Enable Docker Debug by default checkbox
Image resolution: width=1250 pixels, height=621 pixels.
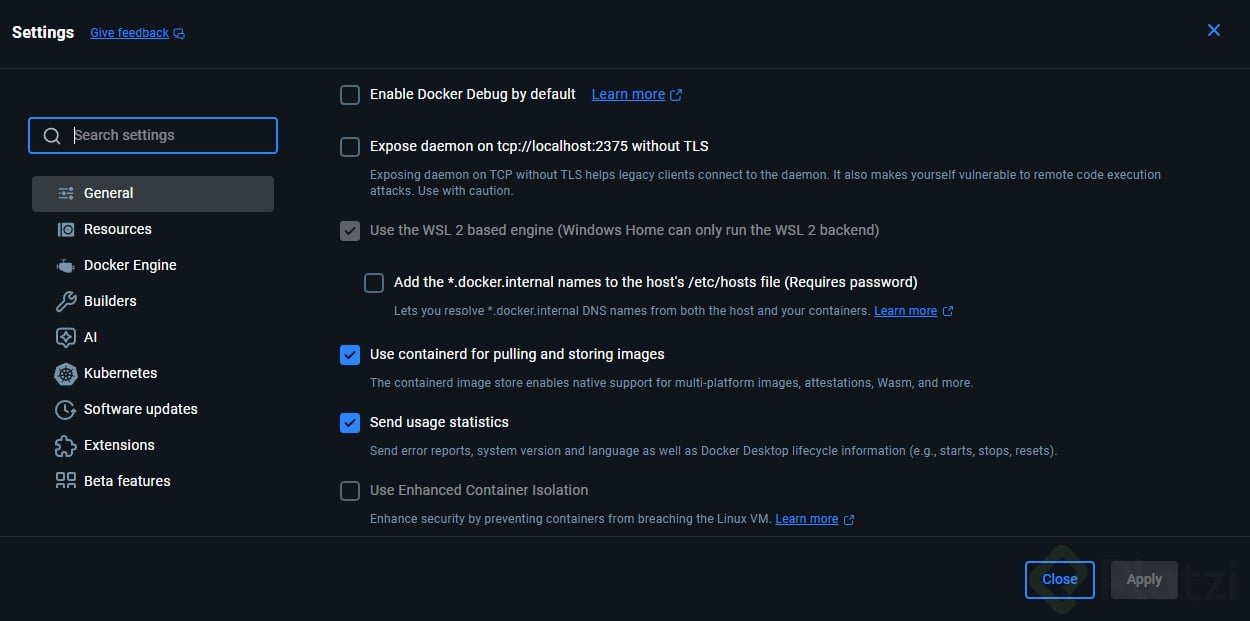(x=350, y=95)
